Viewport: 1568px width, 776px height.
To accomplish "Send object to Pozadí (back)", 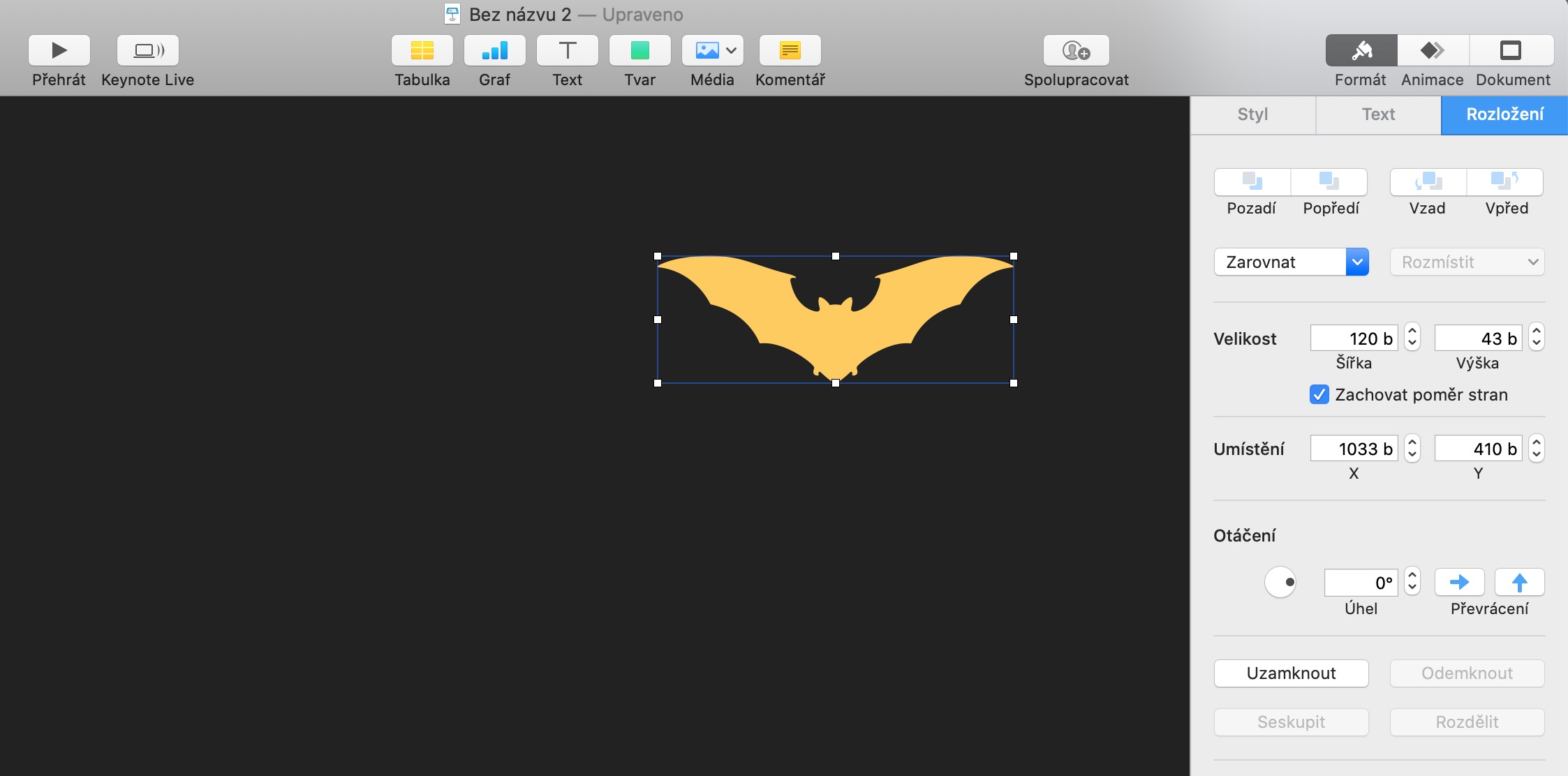I will tap(1252, 182).
